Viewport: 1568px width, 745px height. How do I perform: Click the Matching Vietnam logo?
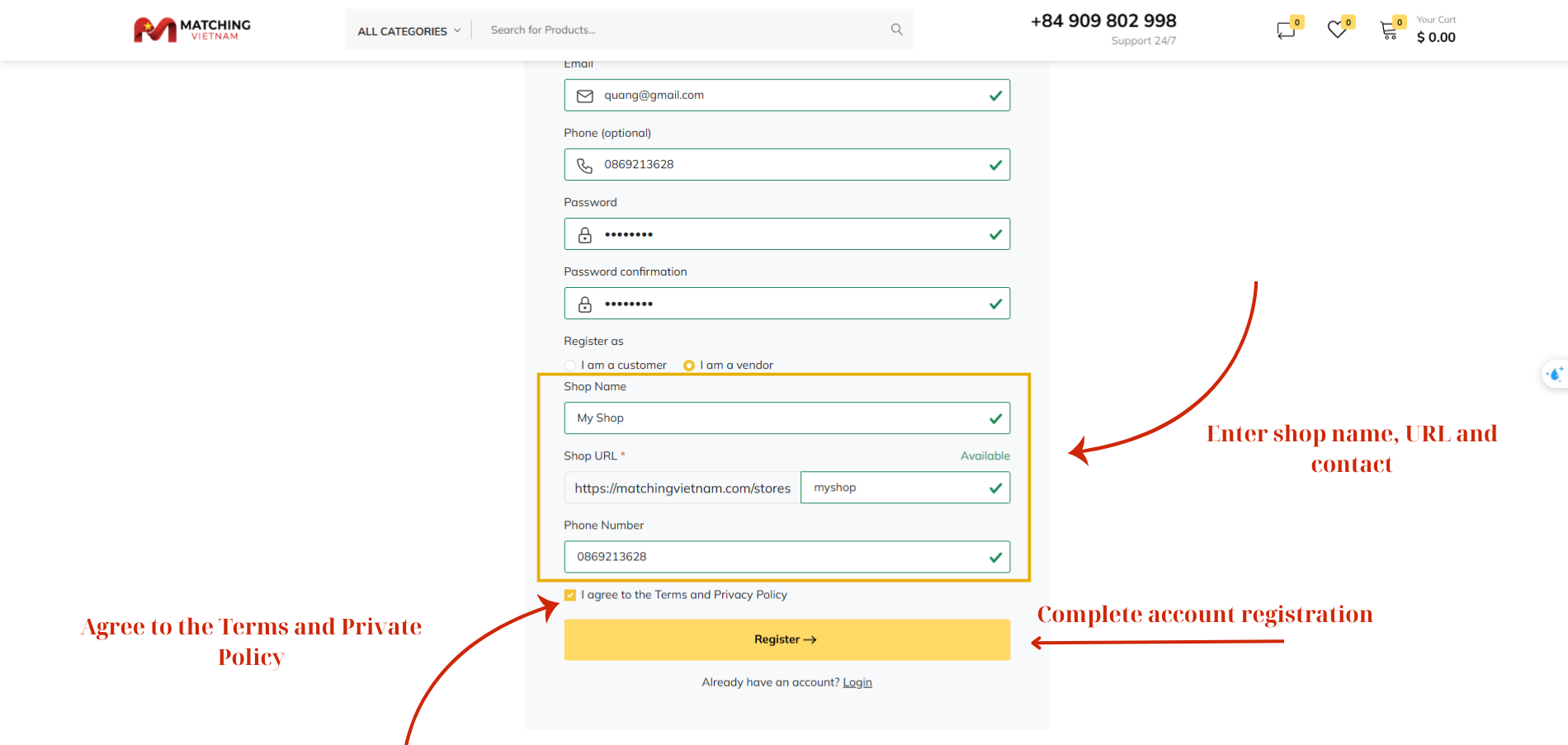(x=191, y=30)
